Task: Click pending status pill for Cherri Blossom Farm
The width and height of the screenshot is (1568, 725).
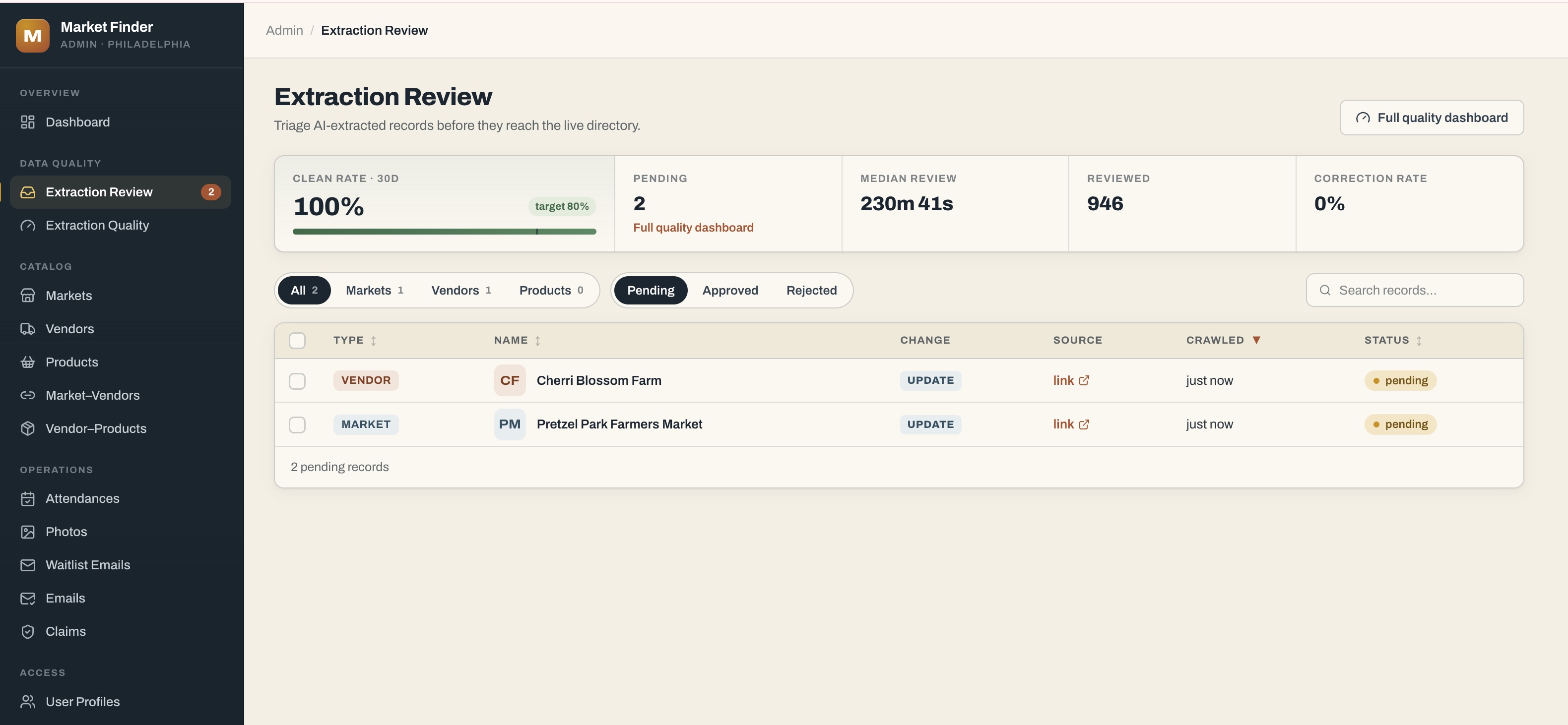Action: tap(1400, 381)
